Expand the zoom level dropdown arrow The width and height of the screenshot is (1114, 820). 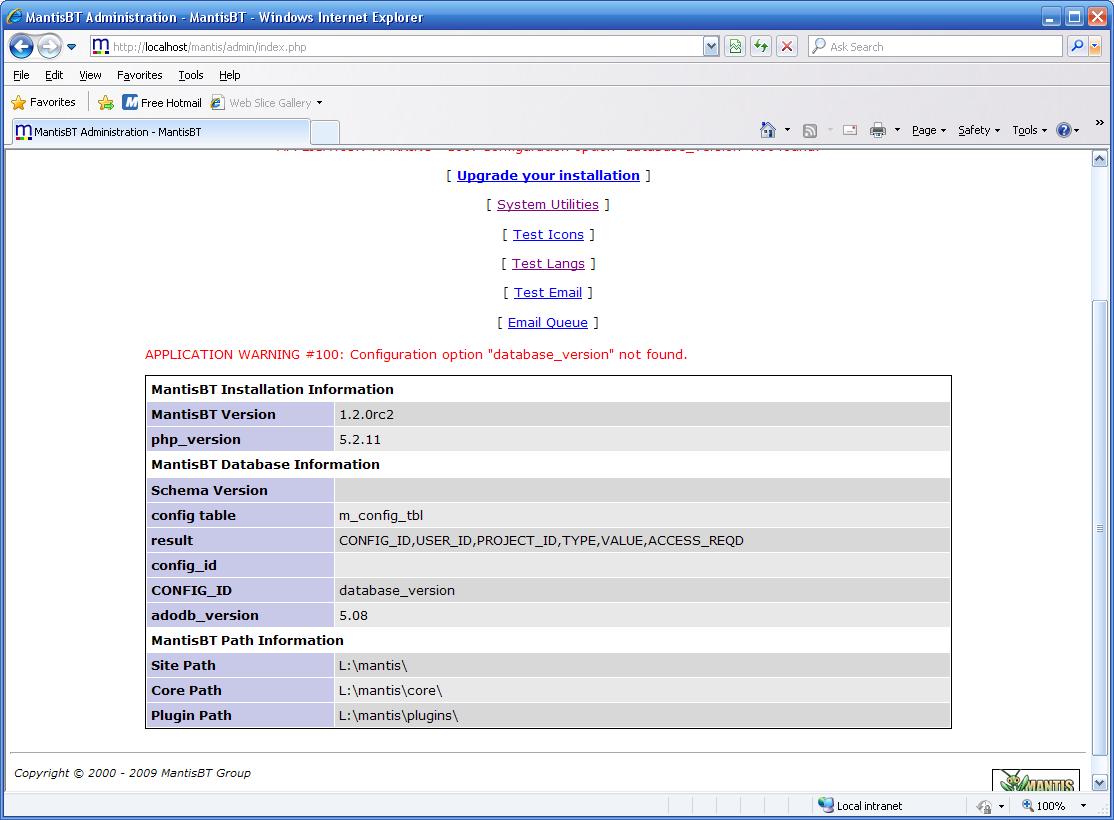1083,806
